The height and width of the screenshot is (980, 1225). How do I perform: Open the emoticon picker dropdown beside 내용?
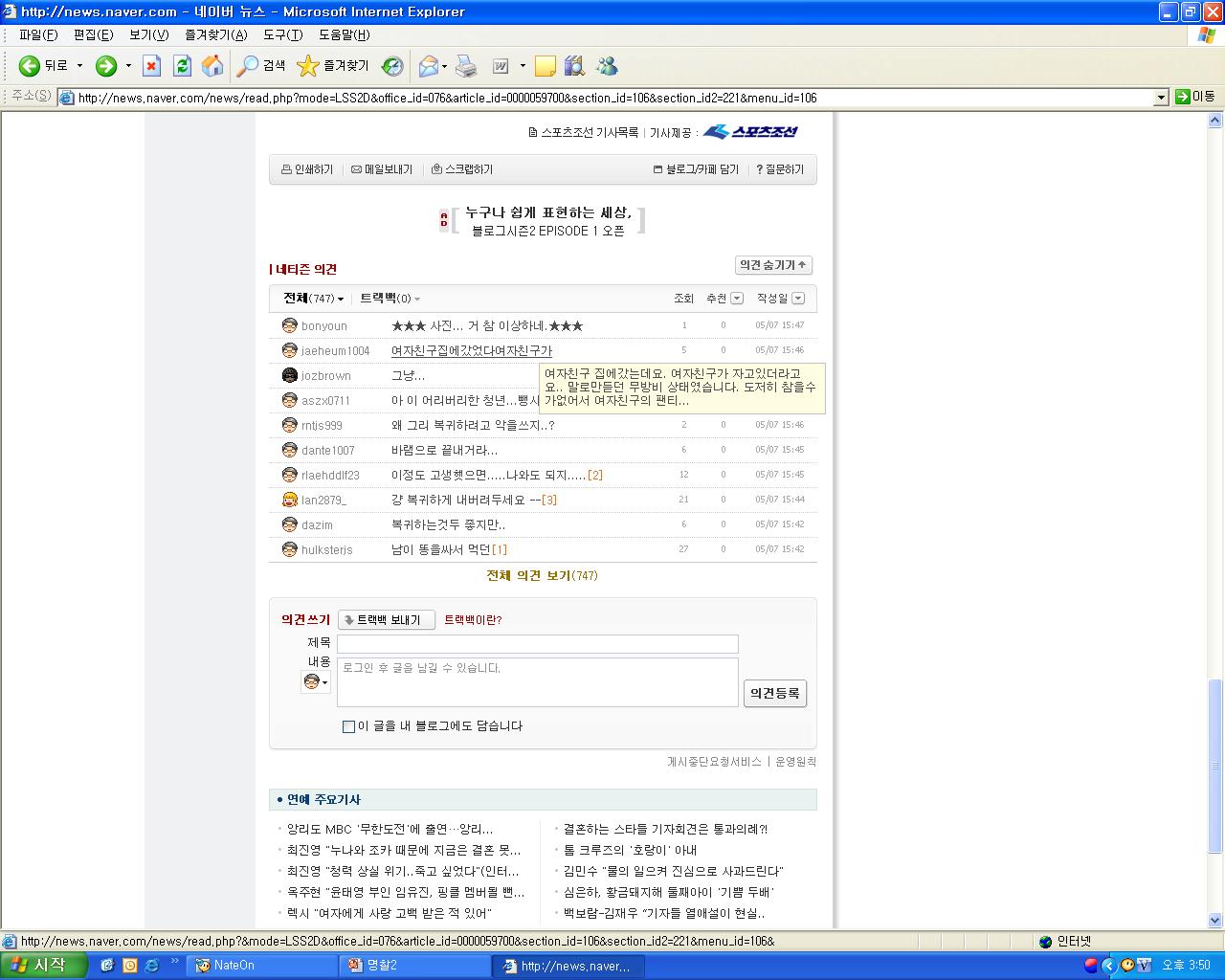tap(315, 682)
